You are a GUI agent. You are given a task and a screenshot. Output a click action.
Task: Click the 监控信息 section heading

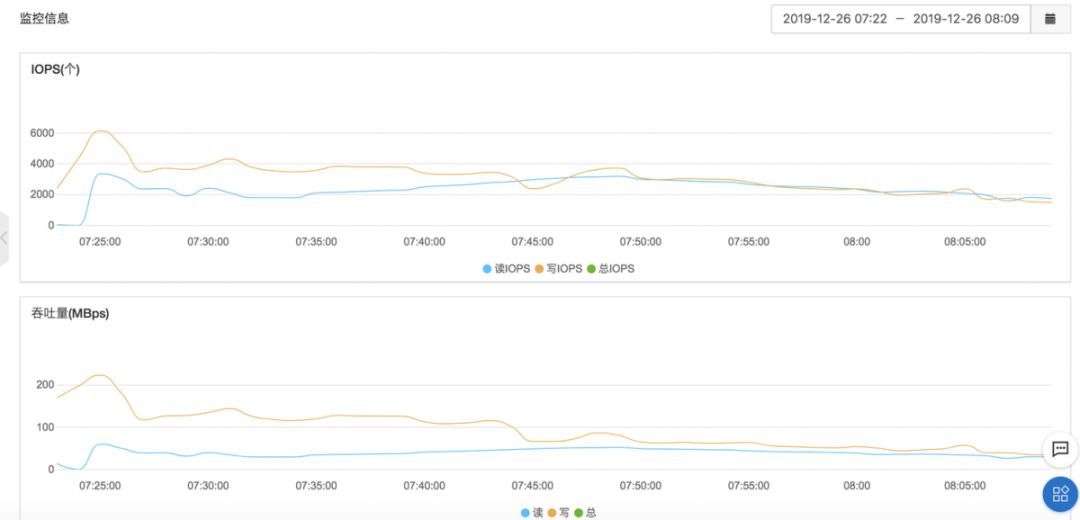[45, 18]
